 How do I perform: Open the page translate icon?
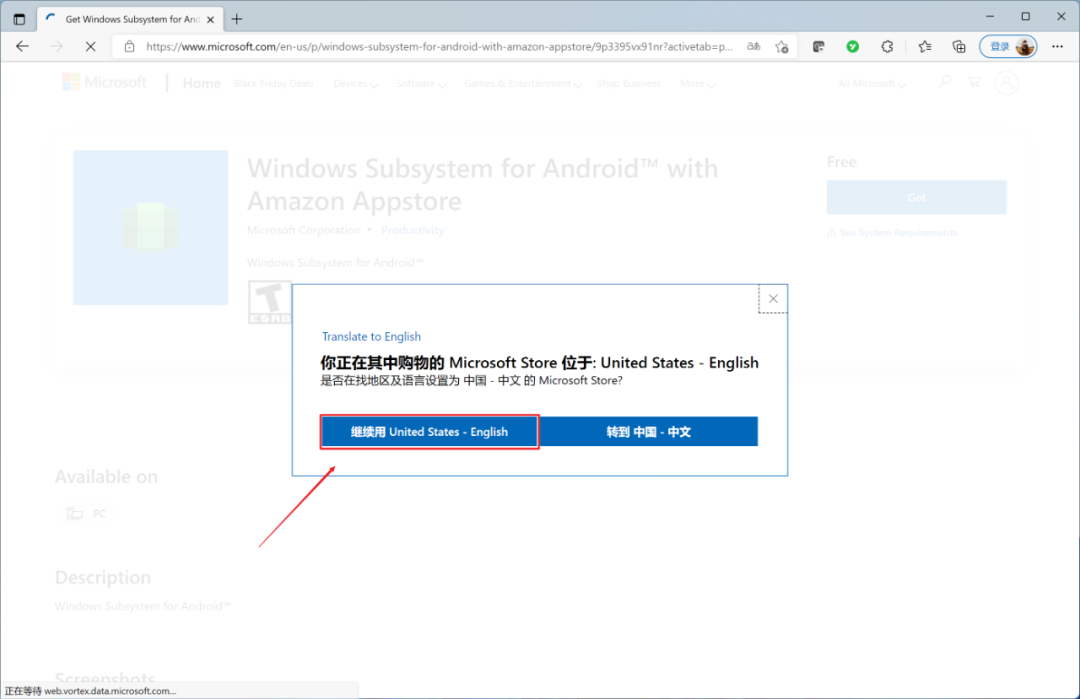pos(754,46)
